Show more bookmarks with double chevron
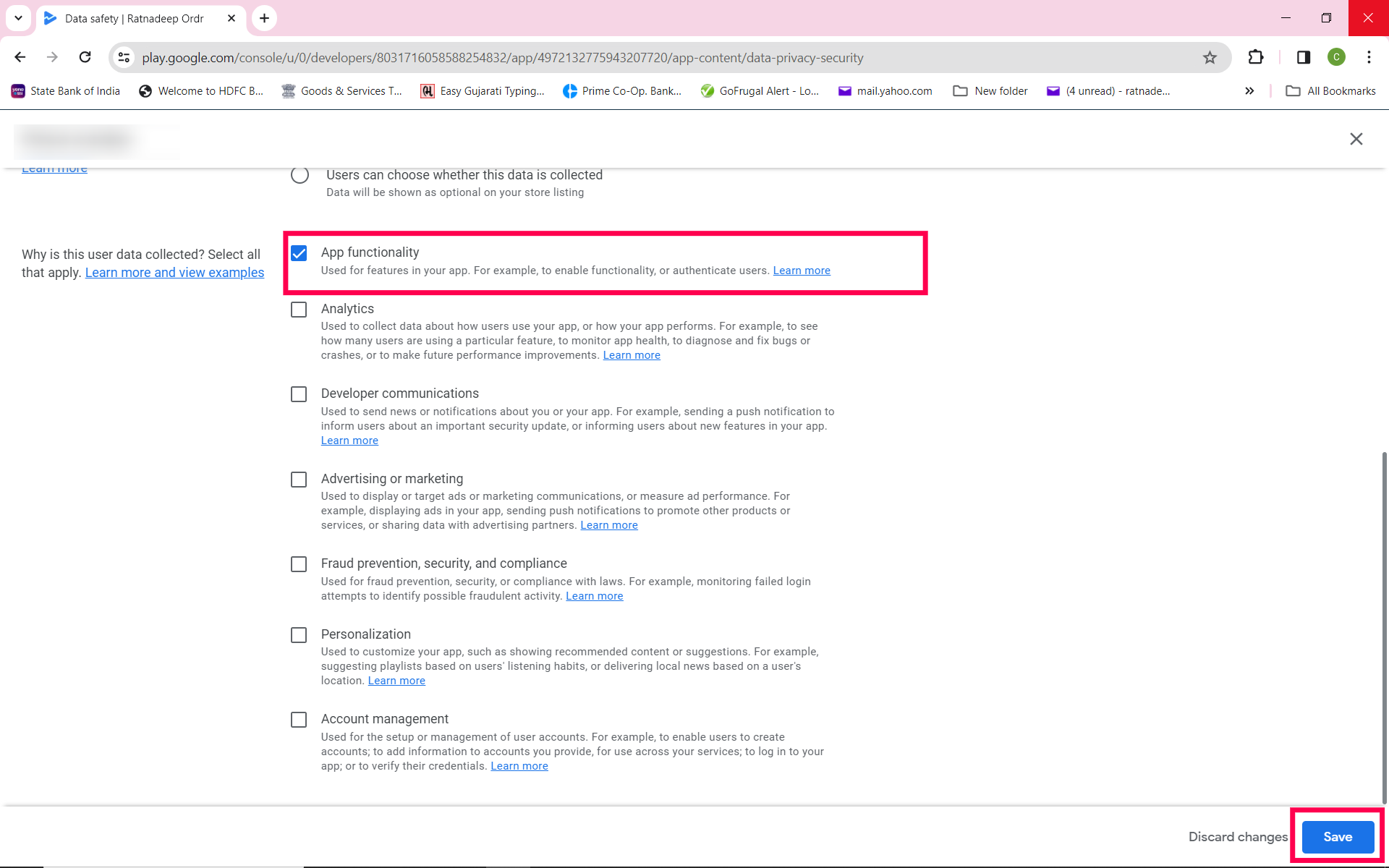The height and width of the screenshot is (868, 1389). [1249, 91]
